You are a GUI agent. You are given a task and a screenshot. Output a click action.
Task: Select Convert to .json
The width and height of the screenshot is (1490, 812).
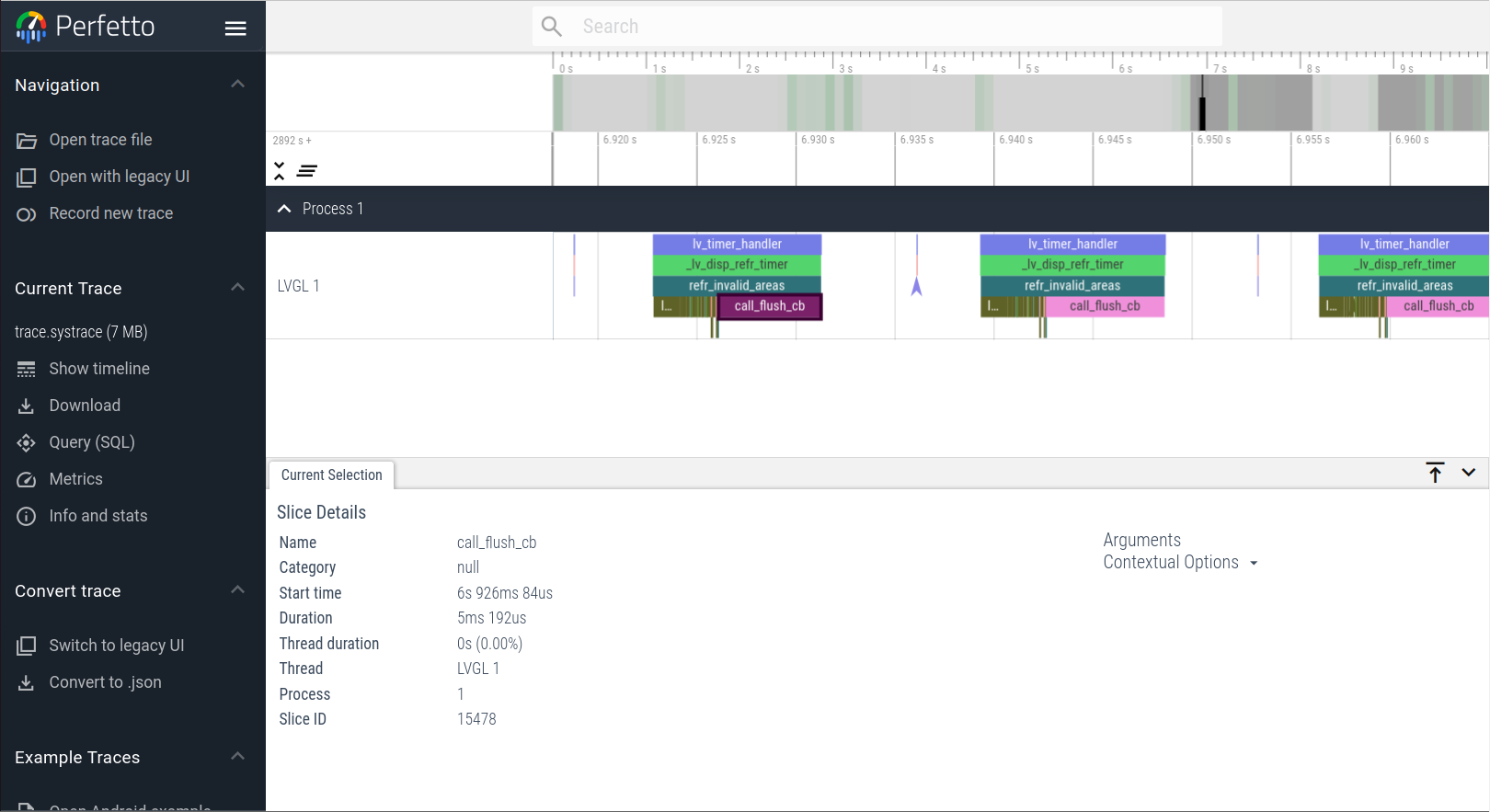[105, 682]
